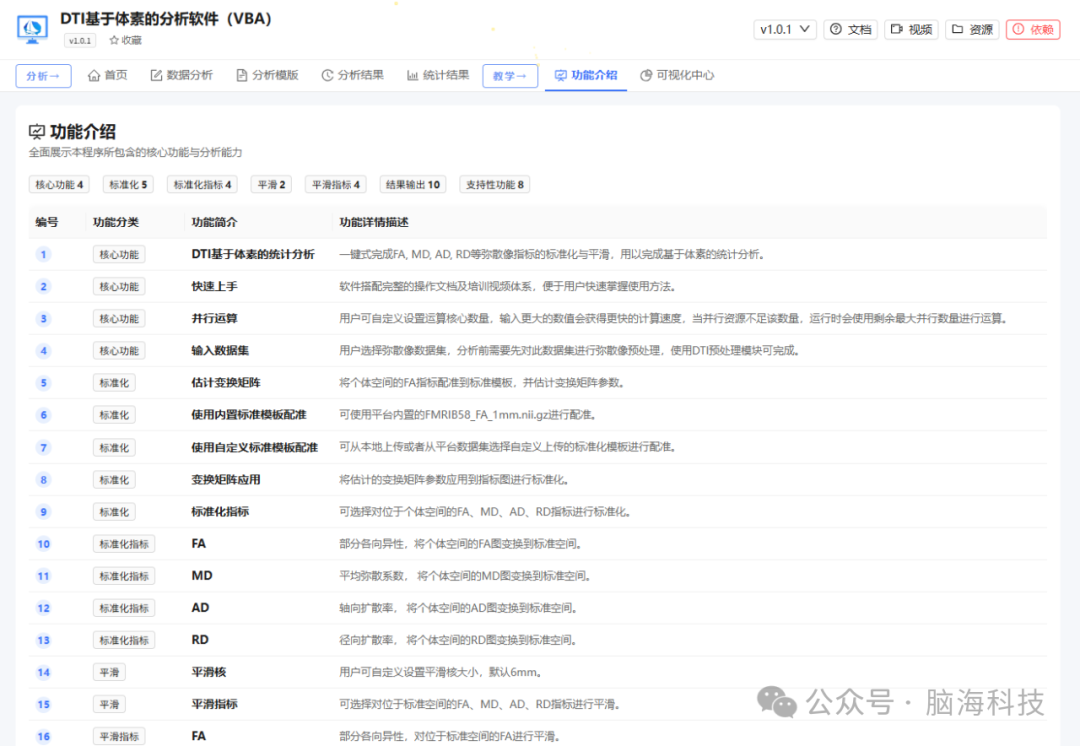Go to the 首页 home tab
1080x746 pixels.
[107, 75]
